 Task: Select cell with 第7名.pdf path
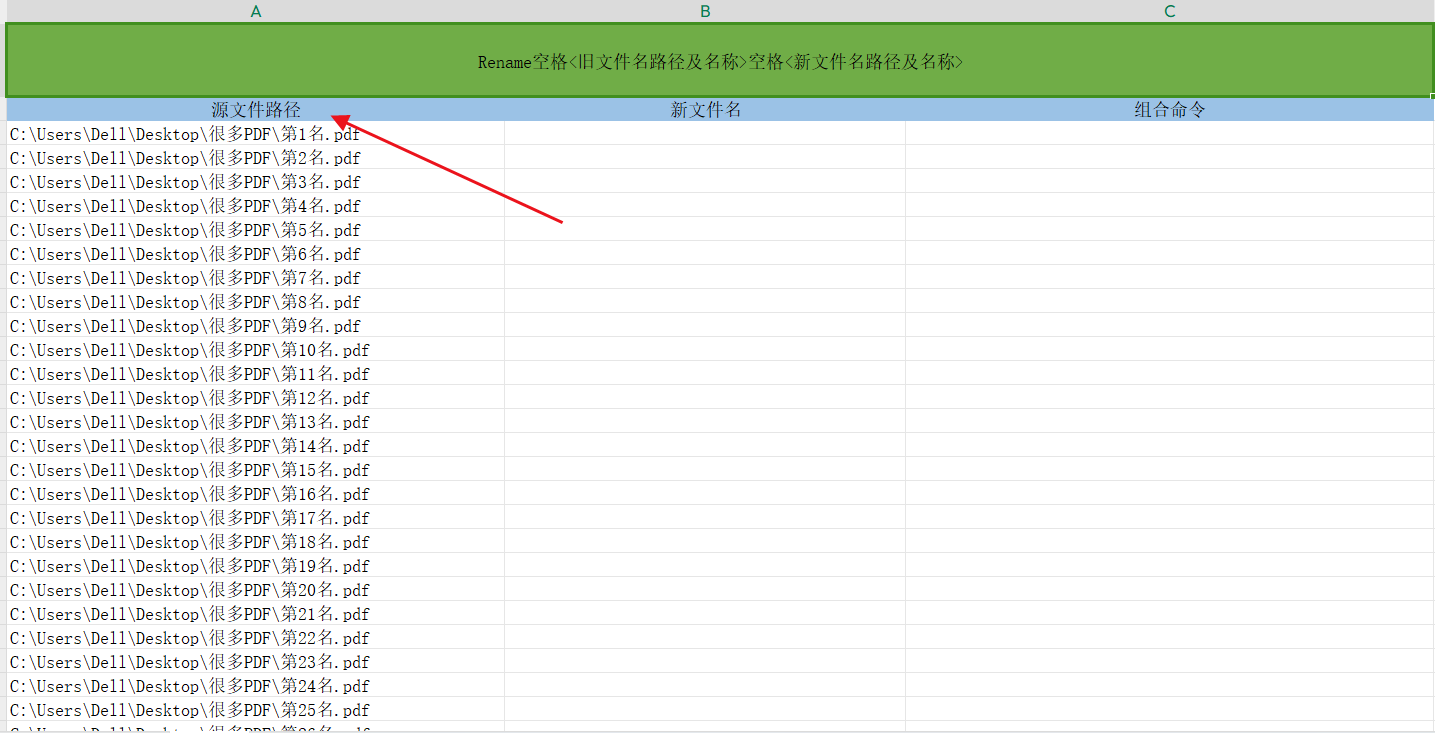click(x=256, y=277)
